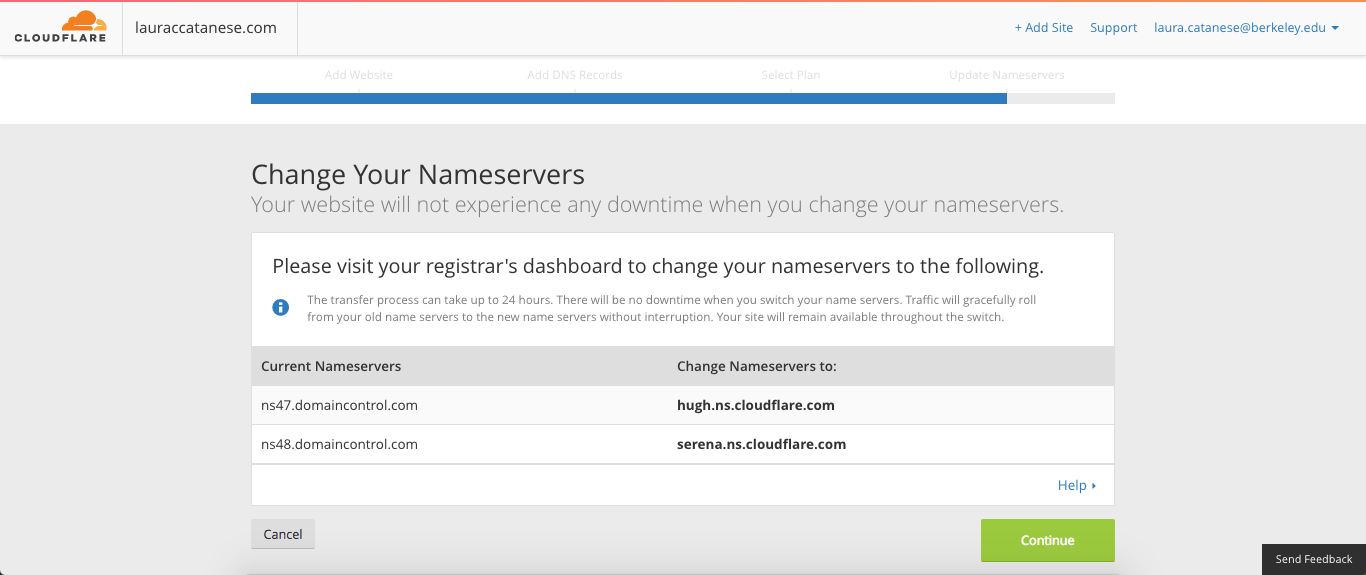Open the lauraccatanese.com site selector
1366x575 pixels.
coord(206,28)
